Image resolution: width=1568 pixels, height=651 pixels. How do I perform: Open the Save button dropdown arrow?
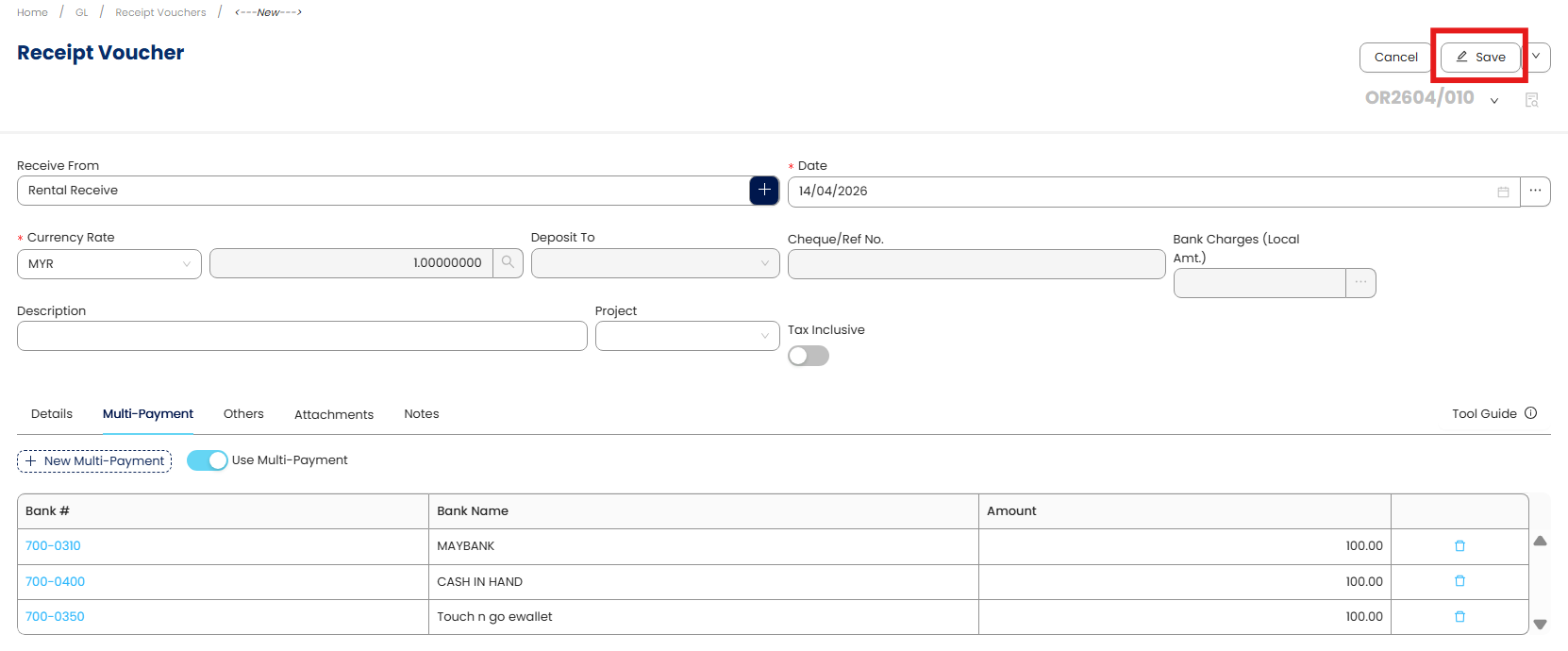[x=1536, y=57]
